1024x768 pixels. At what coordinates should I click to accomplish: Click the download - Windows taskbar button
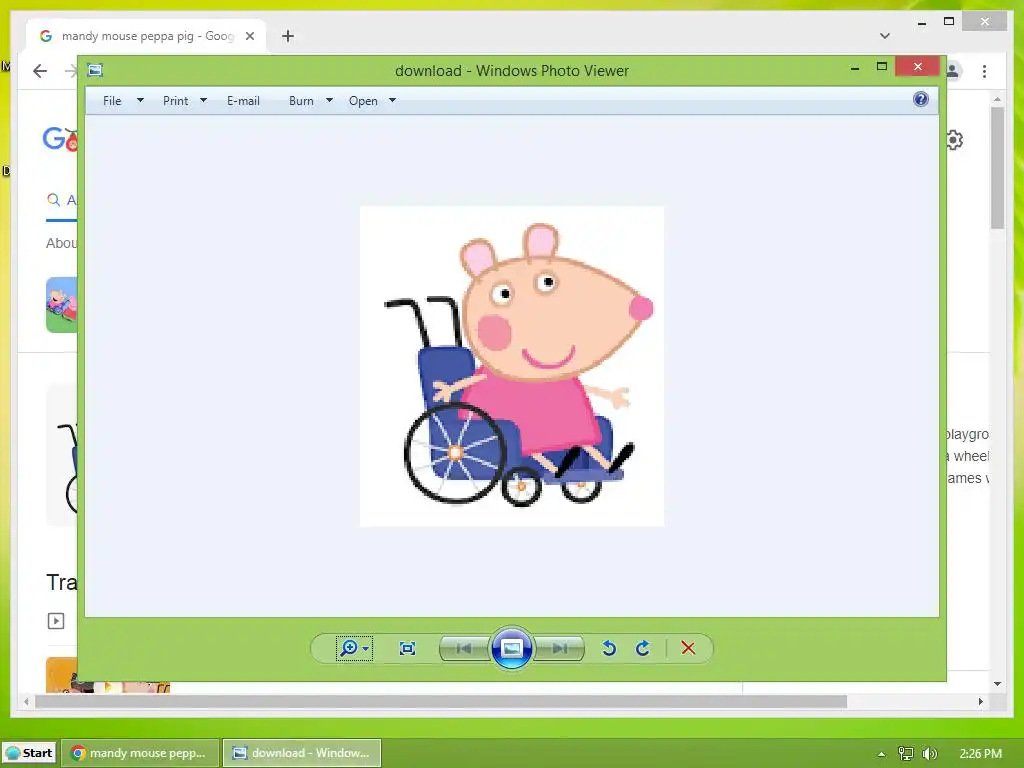click(302, 753)
